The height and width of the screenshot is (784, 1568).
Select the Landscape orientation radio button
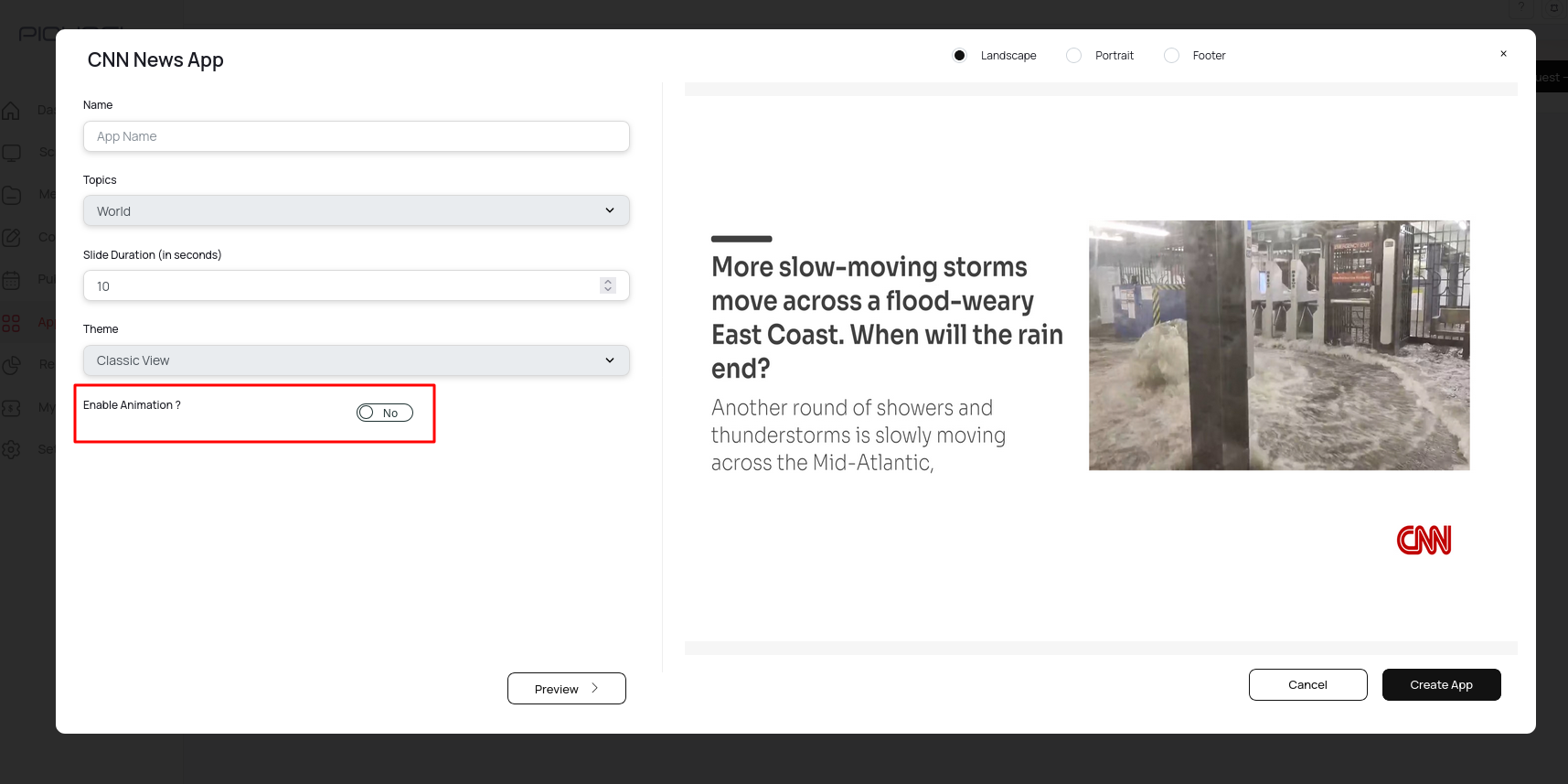pos(959,56)
